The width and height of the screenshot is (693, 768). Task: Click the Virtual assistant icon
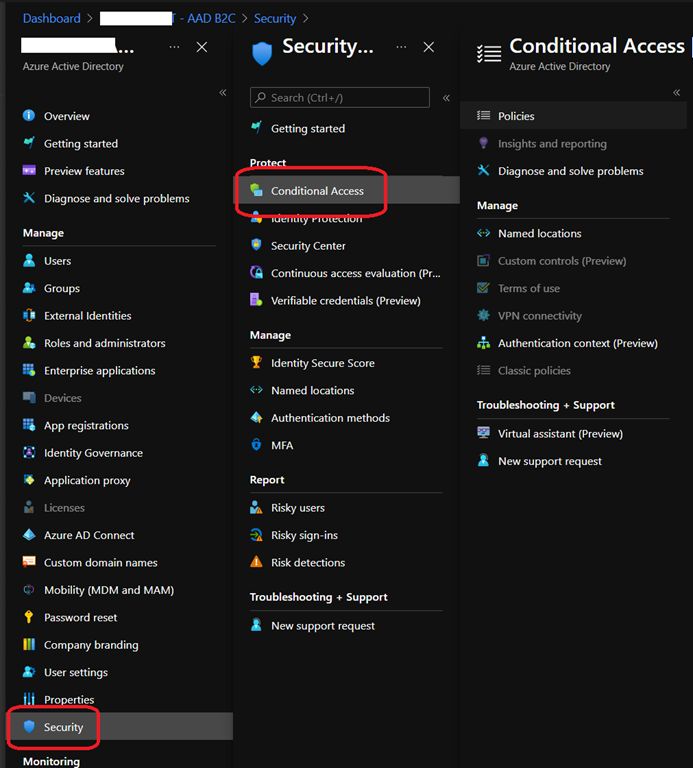point(483,434)
